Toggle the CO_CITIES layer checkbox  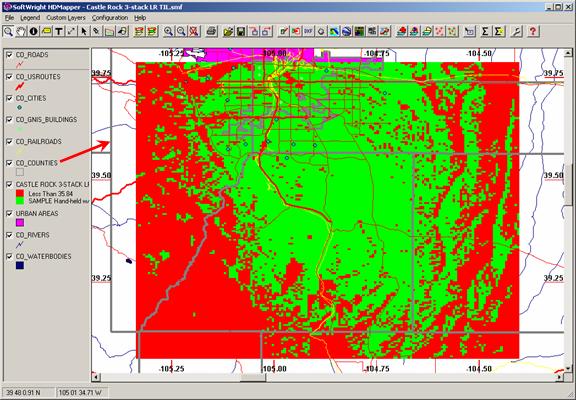(x=10, y=98)
